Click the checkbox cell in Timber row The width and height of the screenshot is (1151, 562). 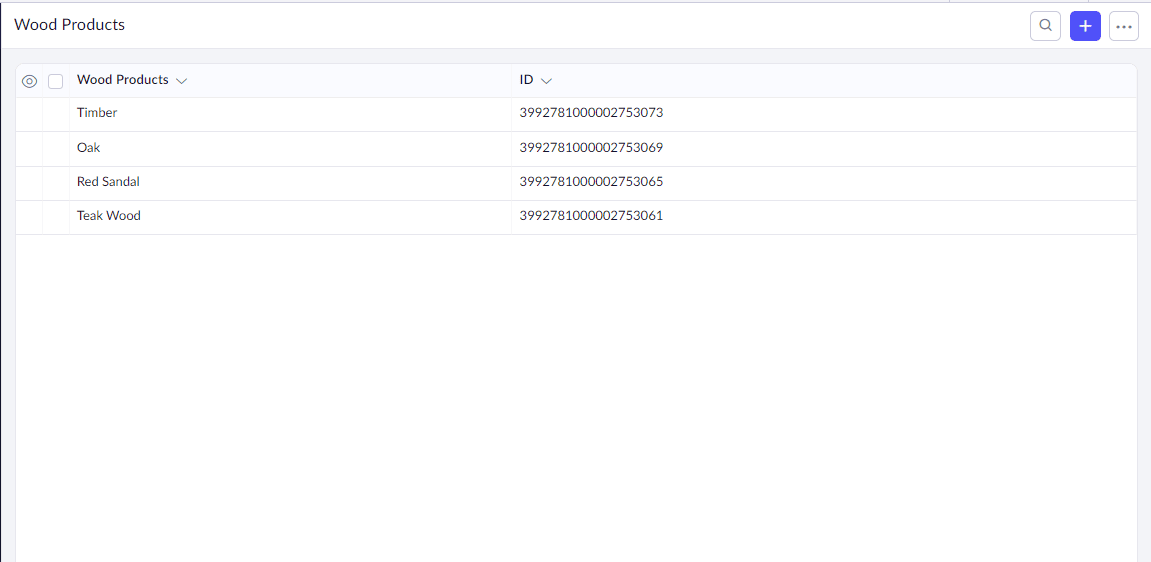tap(56, 114)
